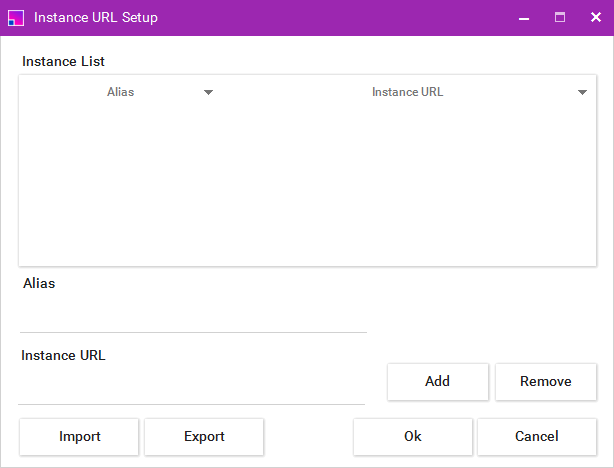Click the "Instance List" section label

click(63, 62)
